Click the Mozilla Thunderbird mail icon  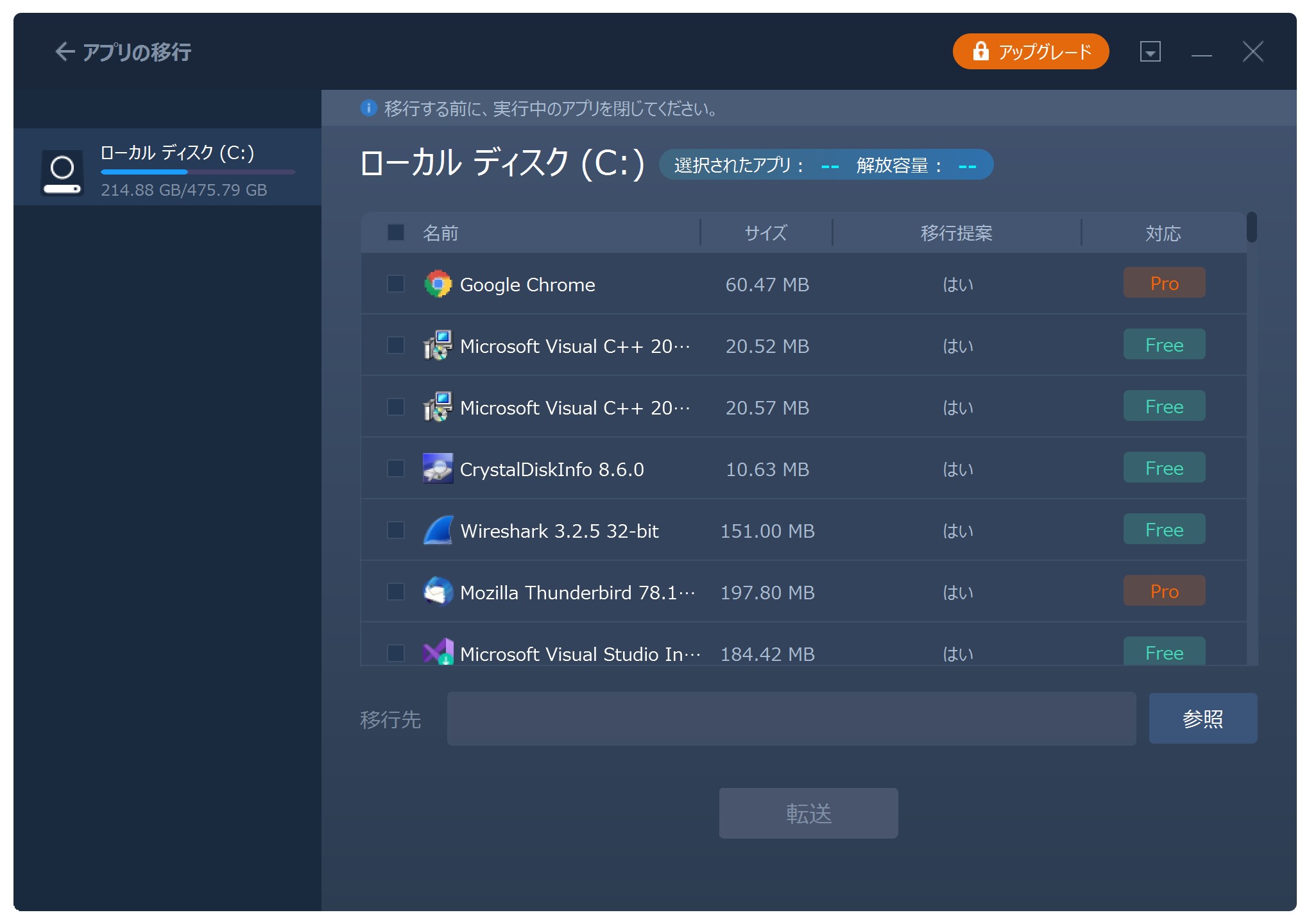(x=439, y=592)
